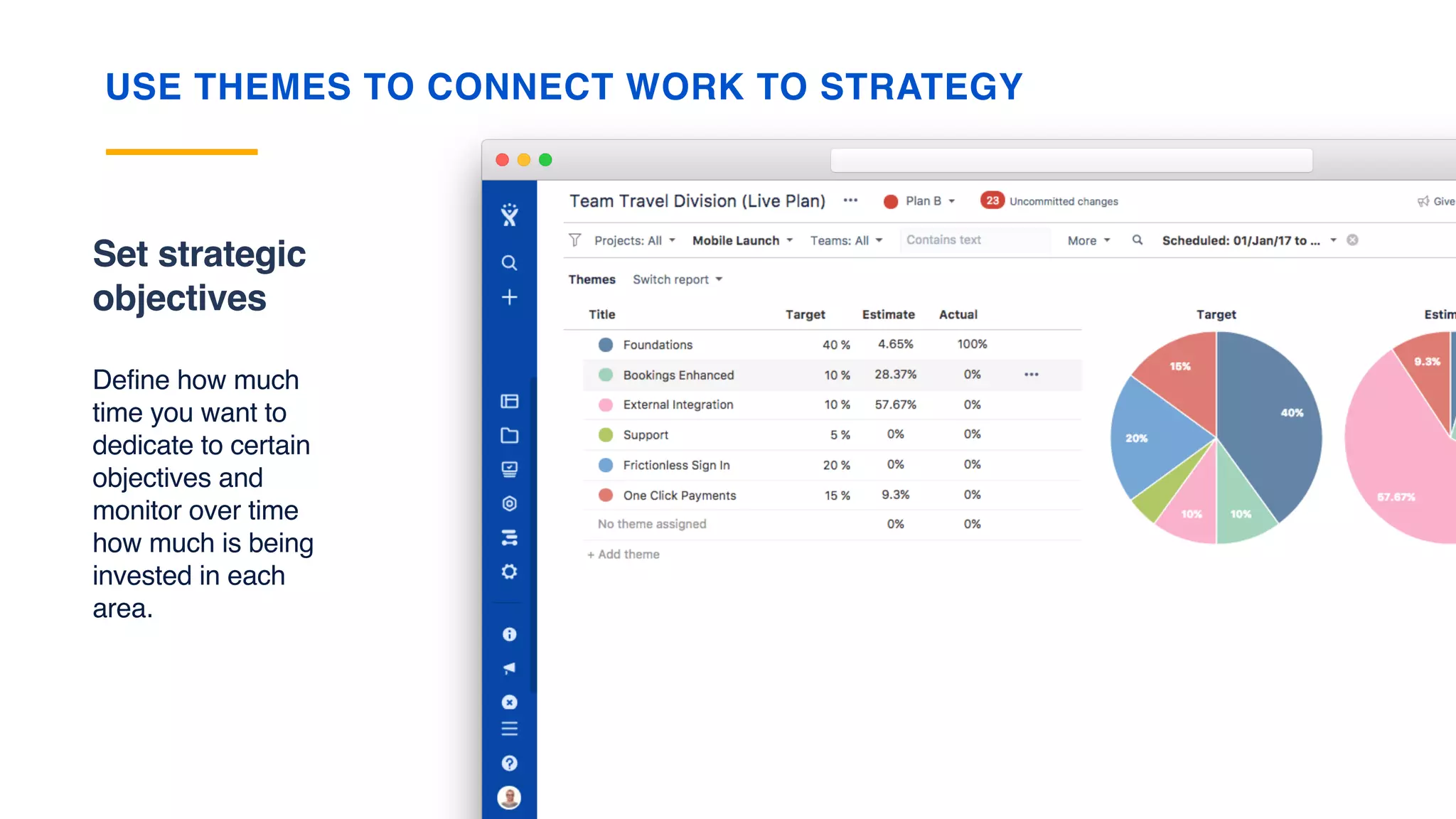Open the roadmap bars sidebar icon
This screenshot has height=819, width=1456.
tap(509, 537)
